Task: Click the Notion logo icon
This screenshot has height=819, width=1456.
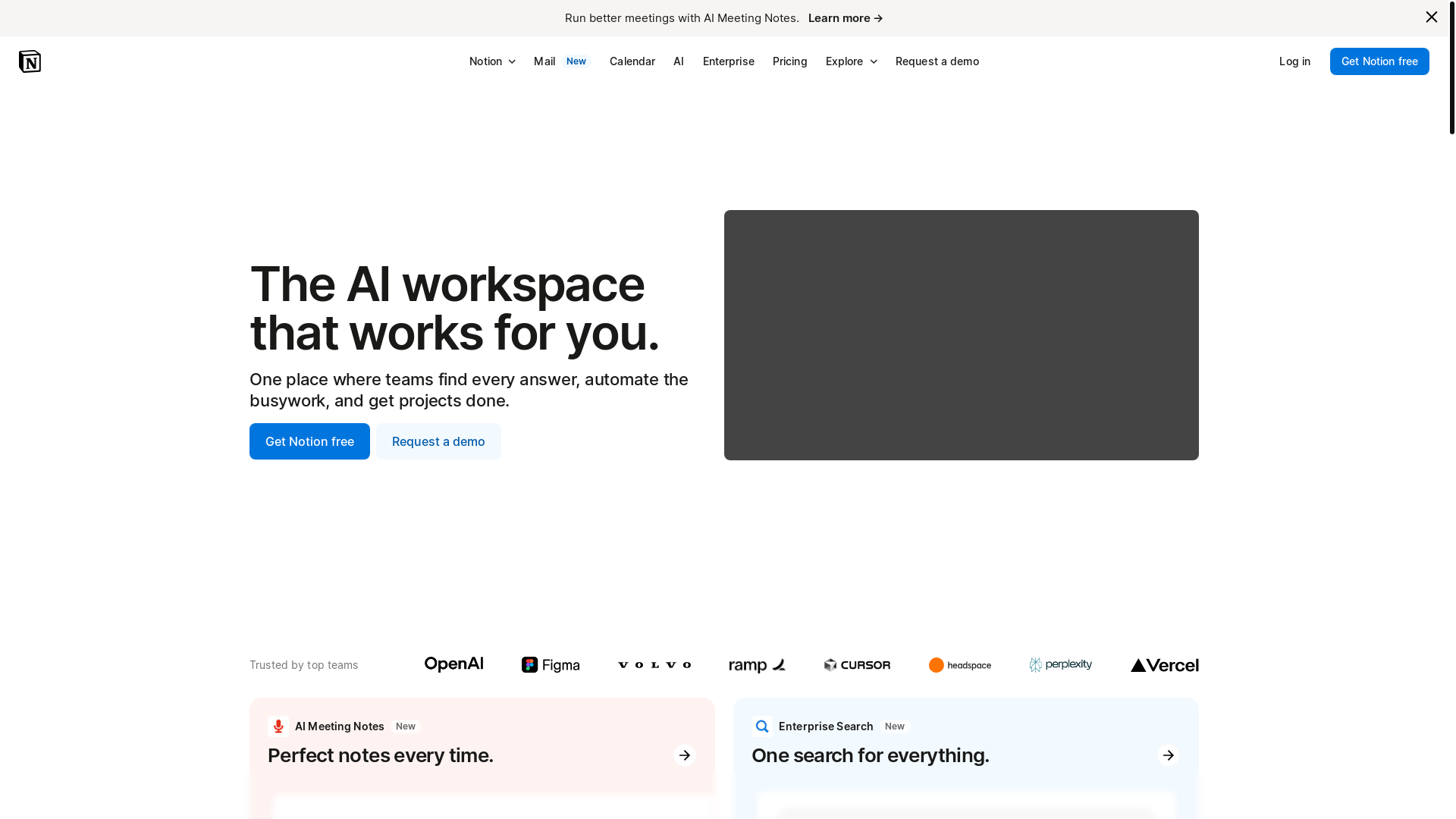Action: [30, 61]
